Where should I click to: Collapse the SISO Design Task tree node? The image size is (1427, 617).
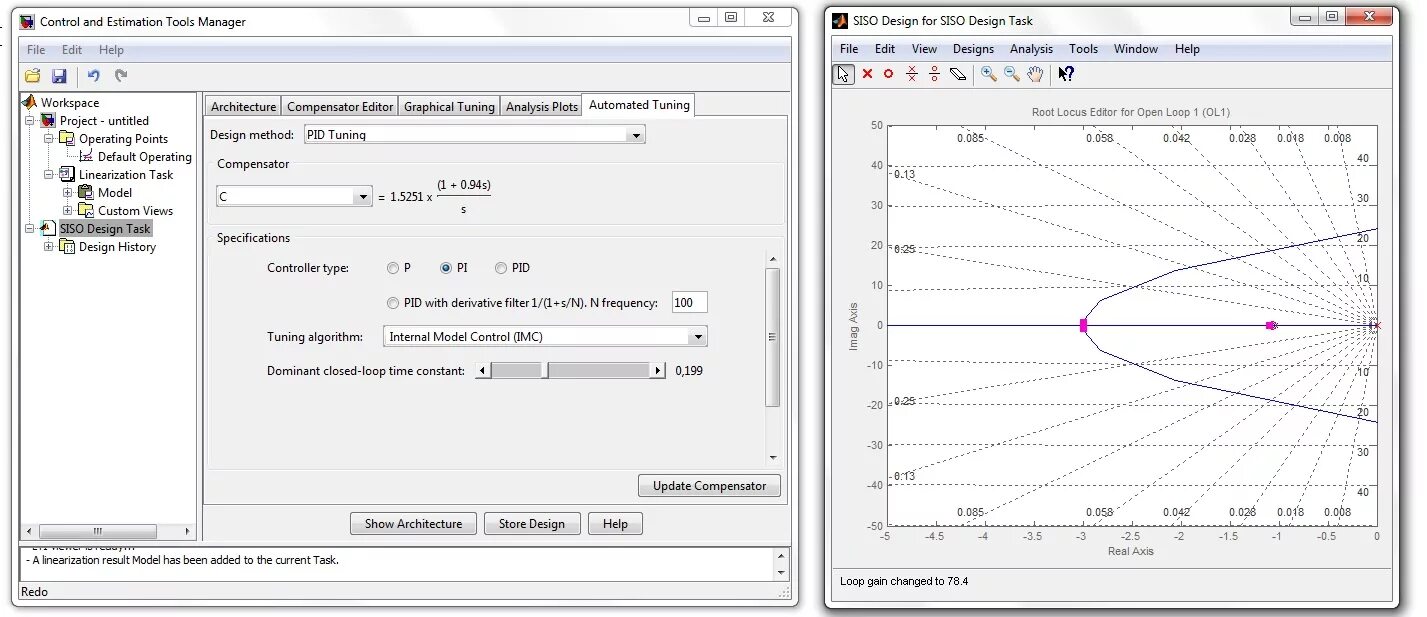coord(30,228)
